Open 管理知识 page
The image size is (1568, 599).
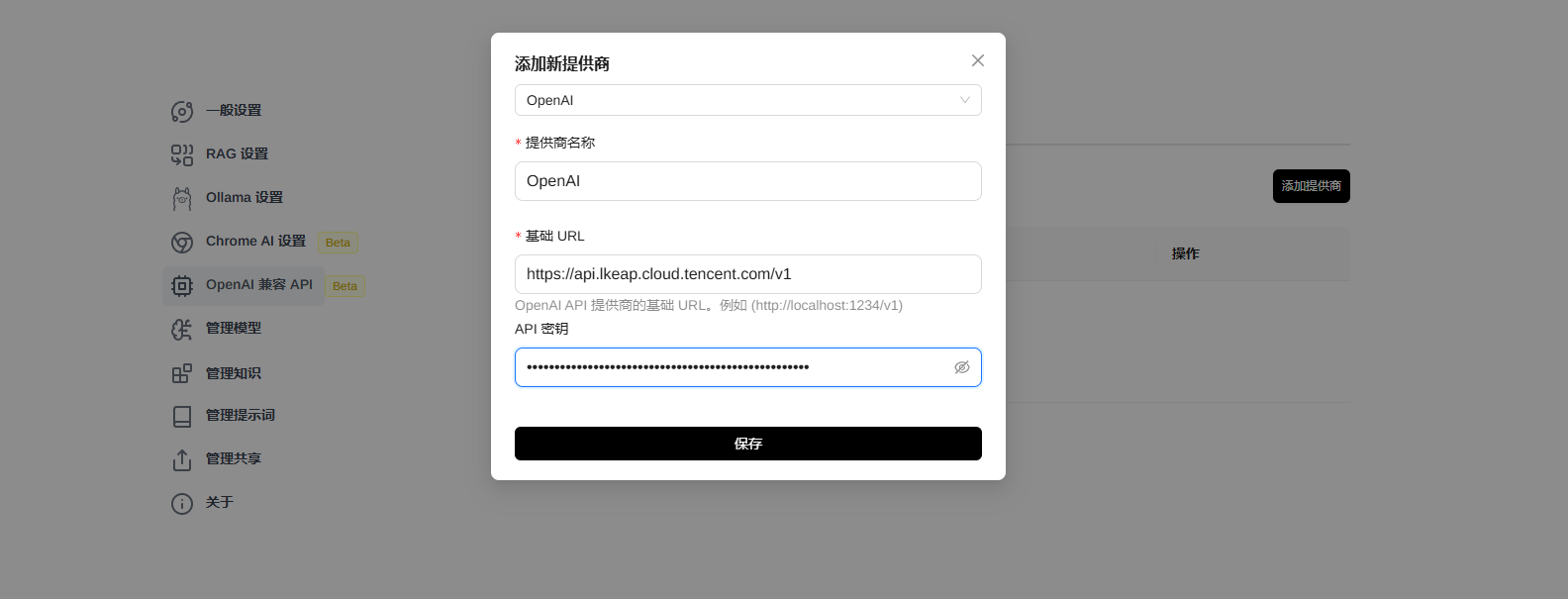(234, 373)
